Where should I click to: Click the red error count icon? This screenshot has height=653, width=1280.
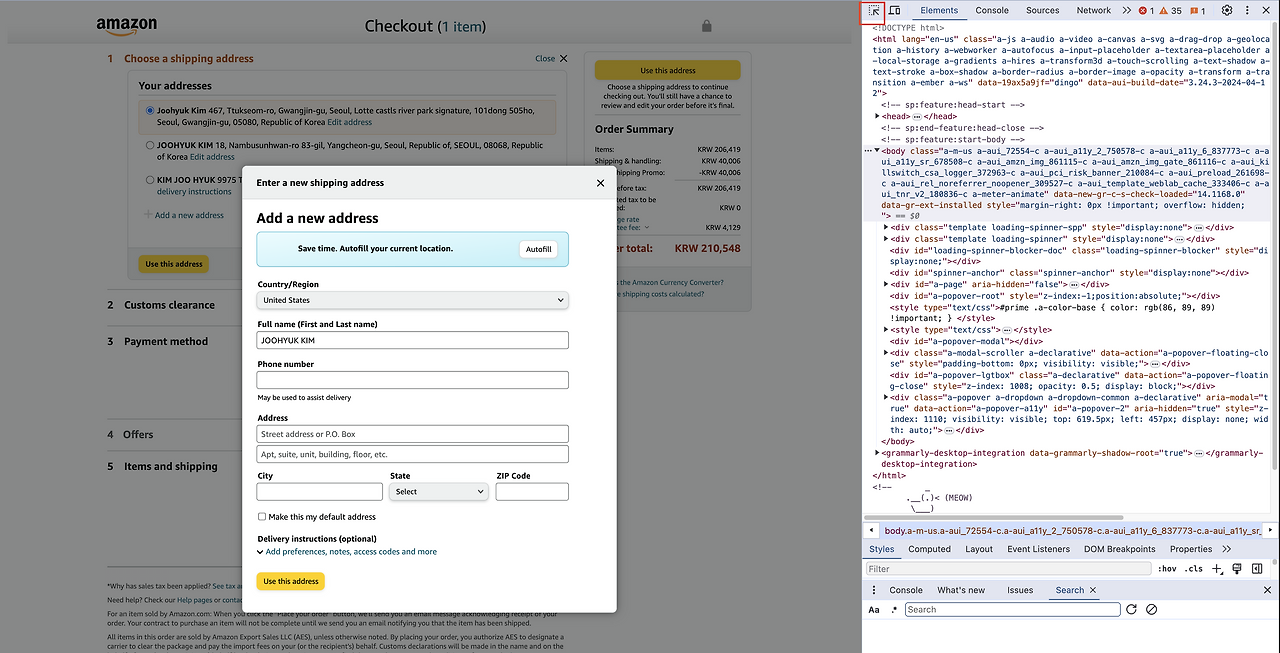pyautogui.click(x=1146, y=11)
